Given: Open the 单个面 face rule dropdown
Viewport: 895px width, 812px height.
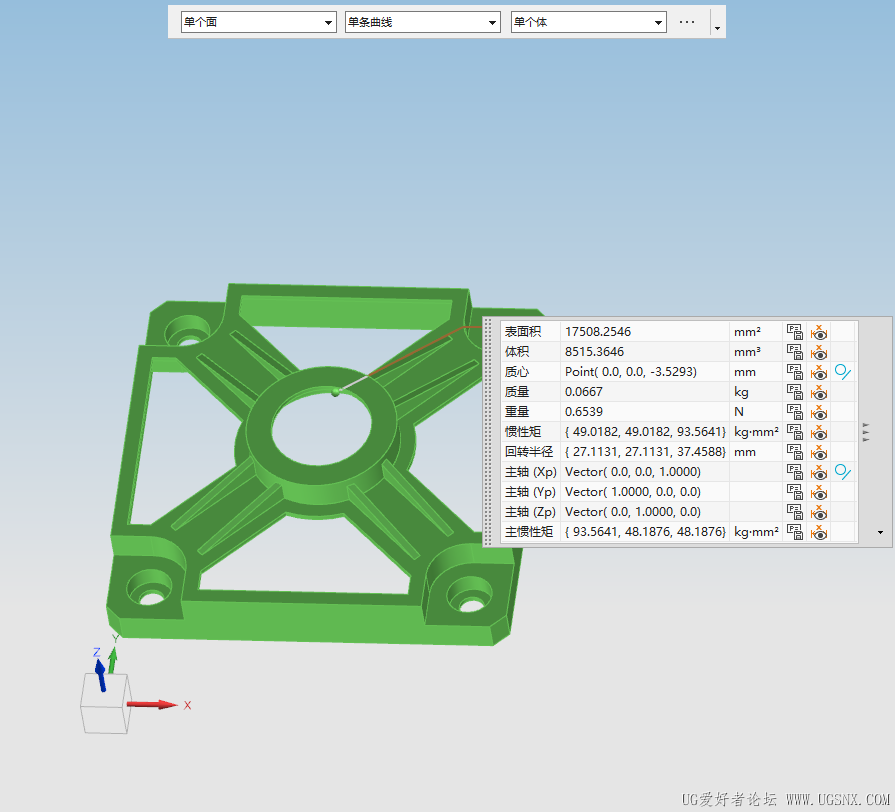Looking at the screenshot, I should (259, 22).
